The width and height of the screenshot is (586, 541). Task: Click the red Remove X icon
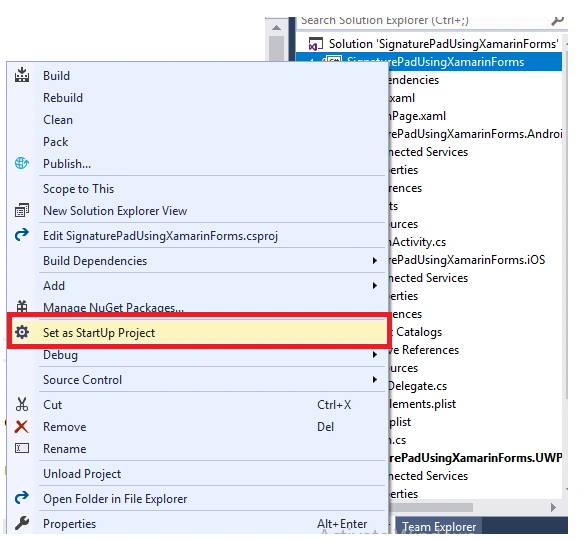[x=22, y=426]
